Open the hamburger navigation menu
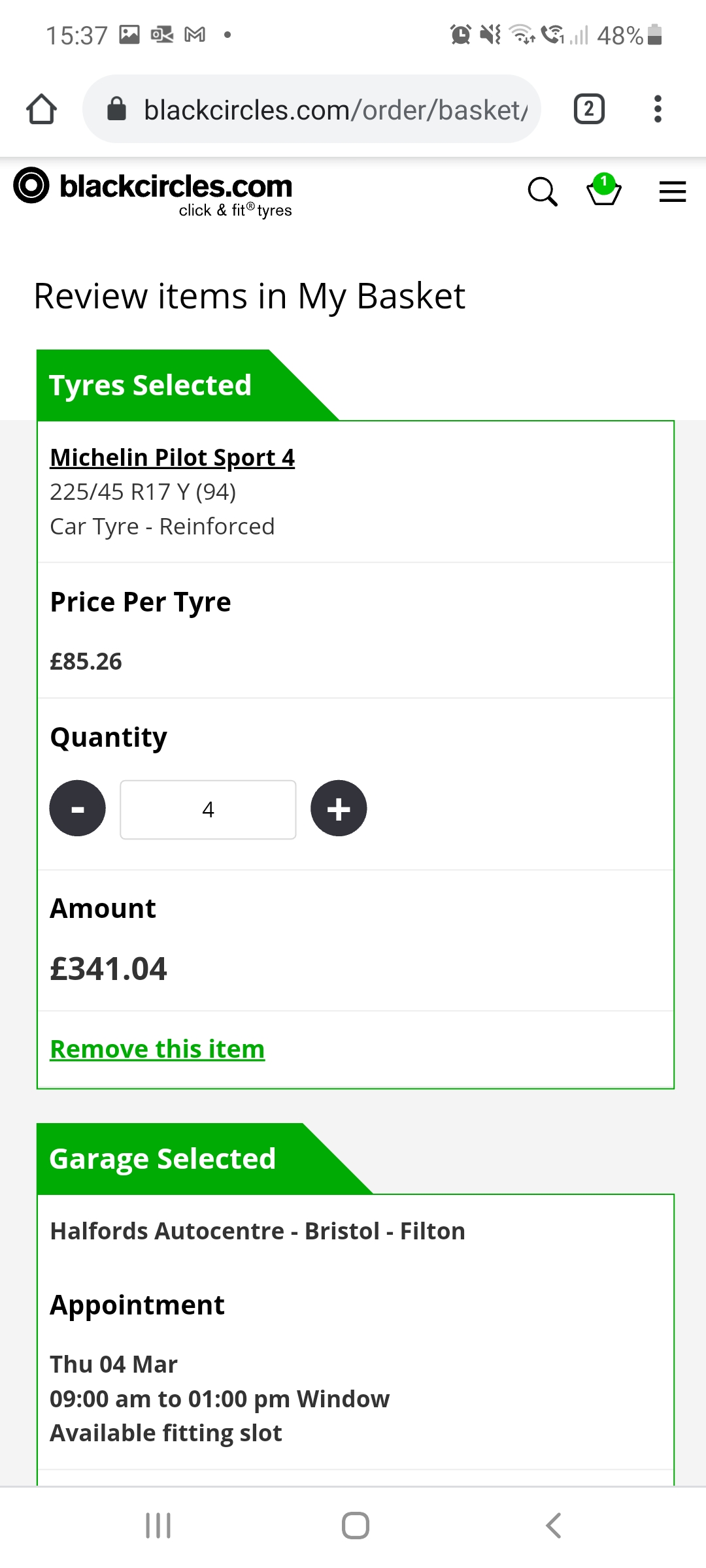The image size is (706, 1568). [x=673, y=191]
